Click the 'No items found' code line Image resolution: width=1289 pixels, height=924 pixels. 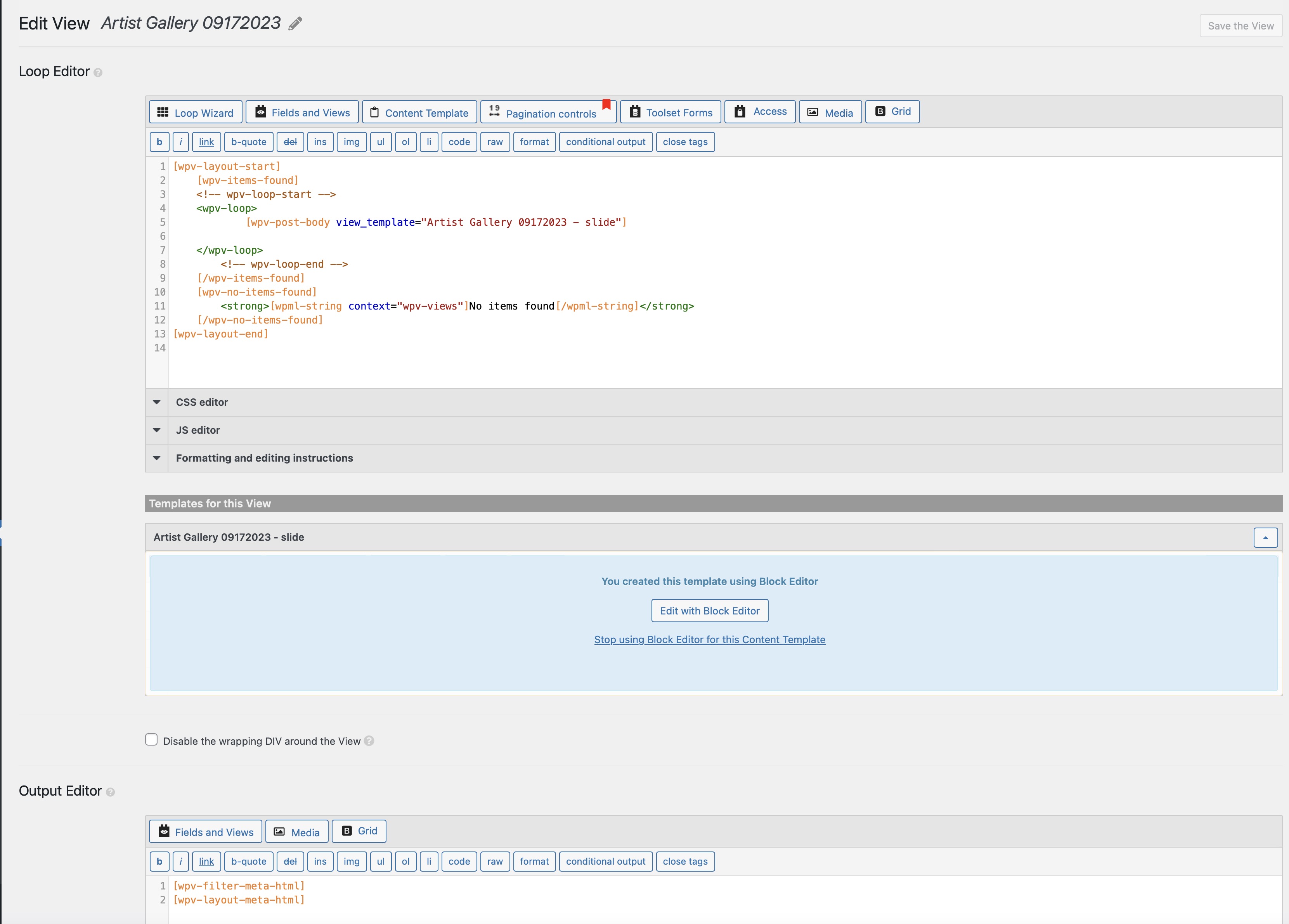click(457, 306)
